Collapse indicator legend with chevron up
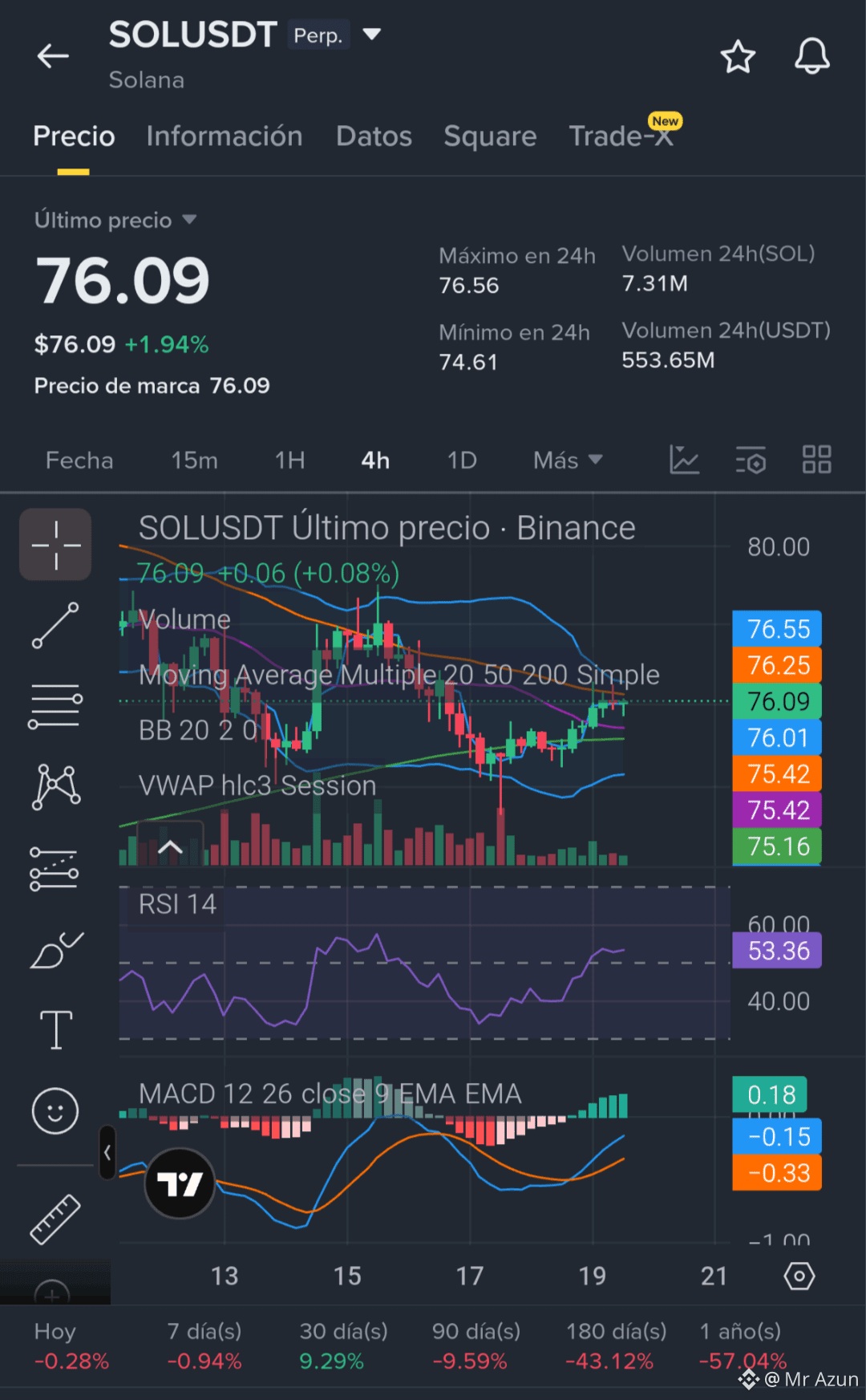 click(x=170, y=847)
